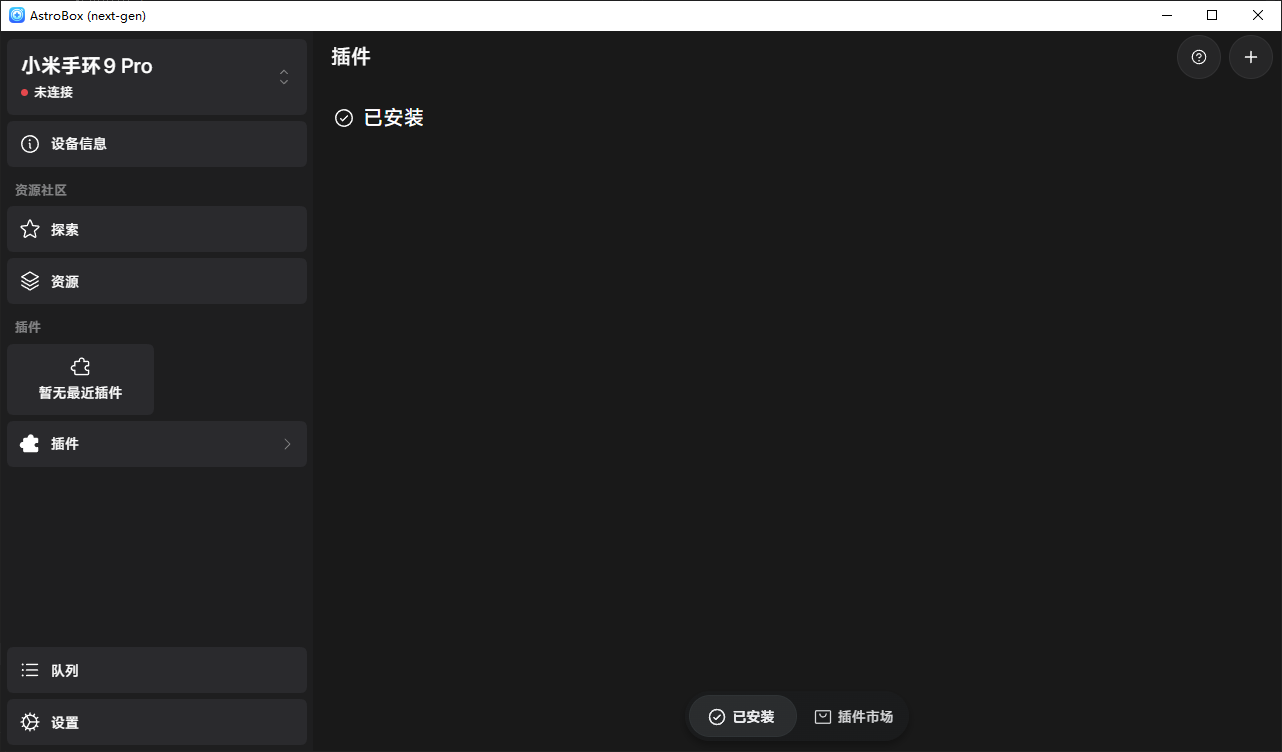Expand the 小米手环 9 Pro device switcher
This screenshot has width=1282, height=752.
(284, 77)
